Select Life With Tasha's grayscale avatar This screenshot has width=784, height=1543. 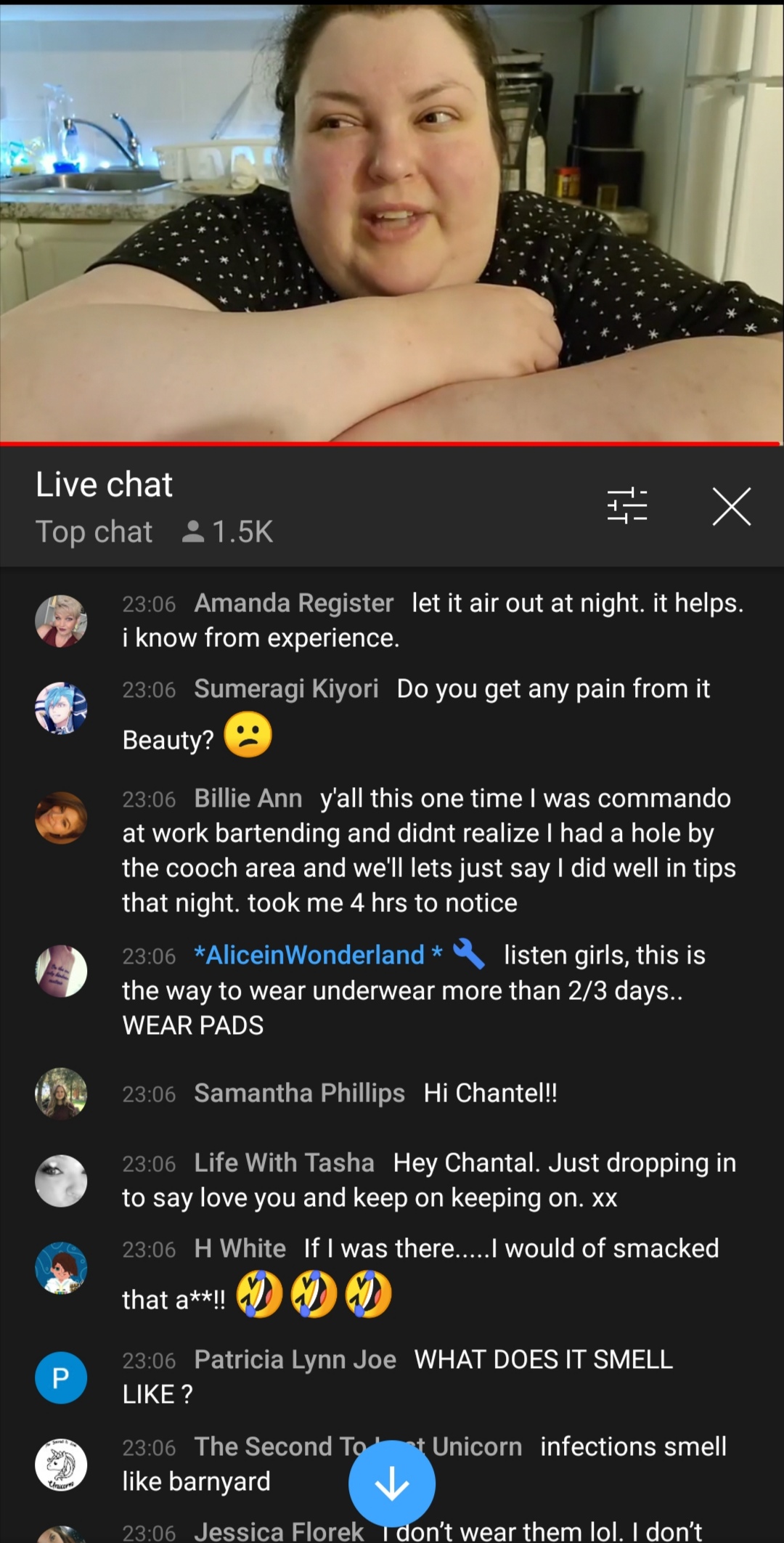pyautogui.click(x=61, y=1181)
